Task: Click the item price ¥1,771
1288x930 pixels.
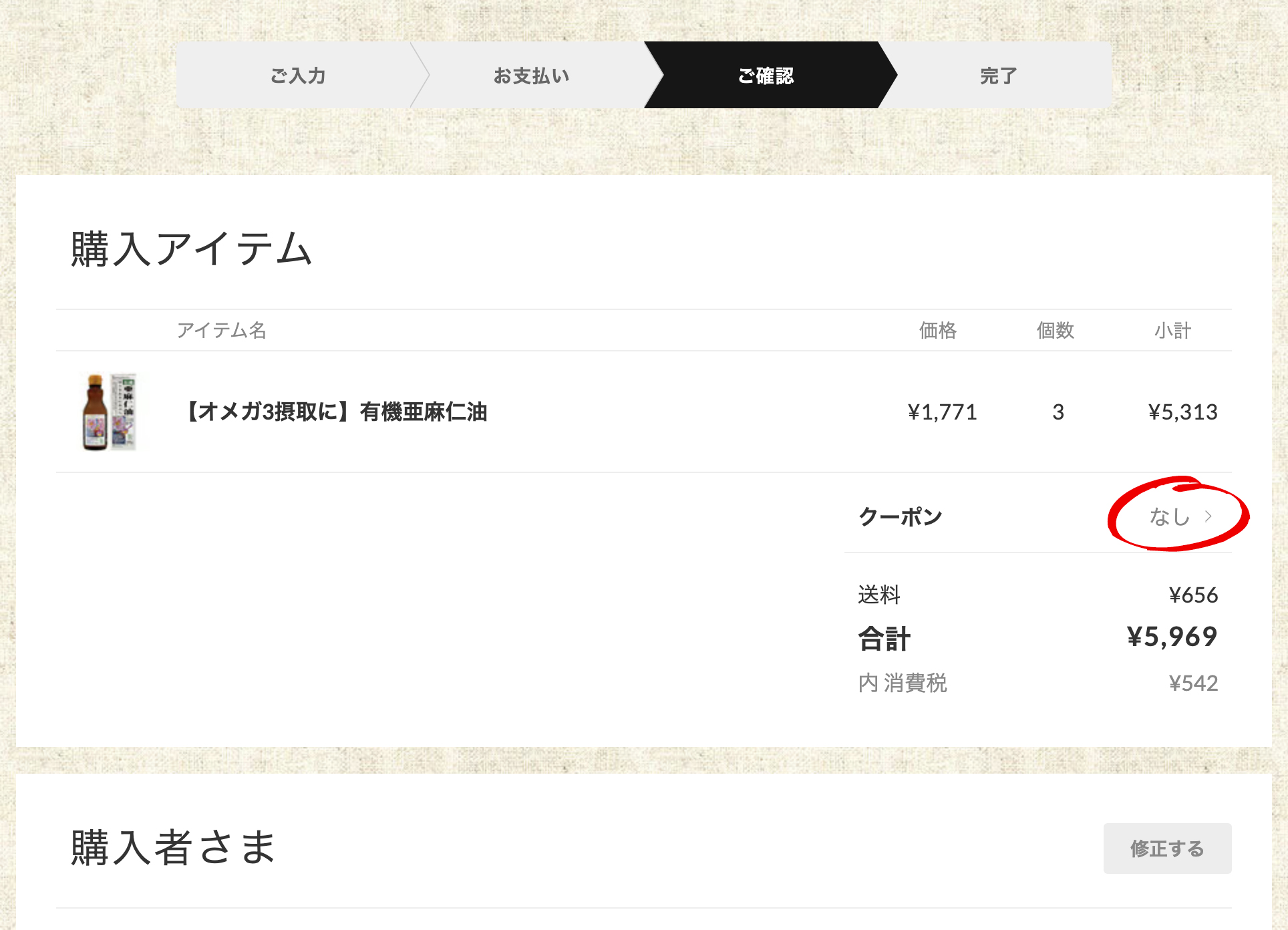Action: pos(942,412)
